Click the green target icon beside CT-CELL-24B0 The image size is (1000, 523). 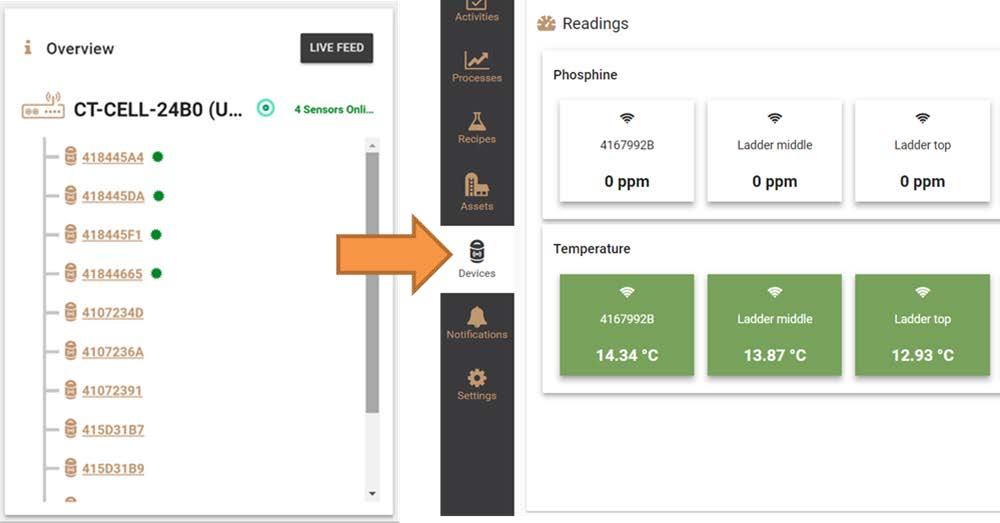(x=265, y=109)
